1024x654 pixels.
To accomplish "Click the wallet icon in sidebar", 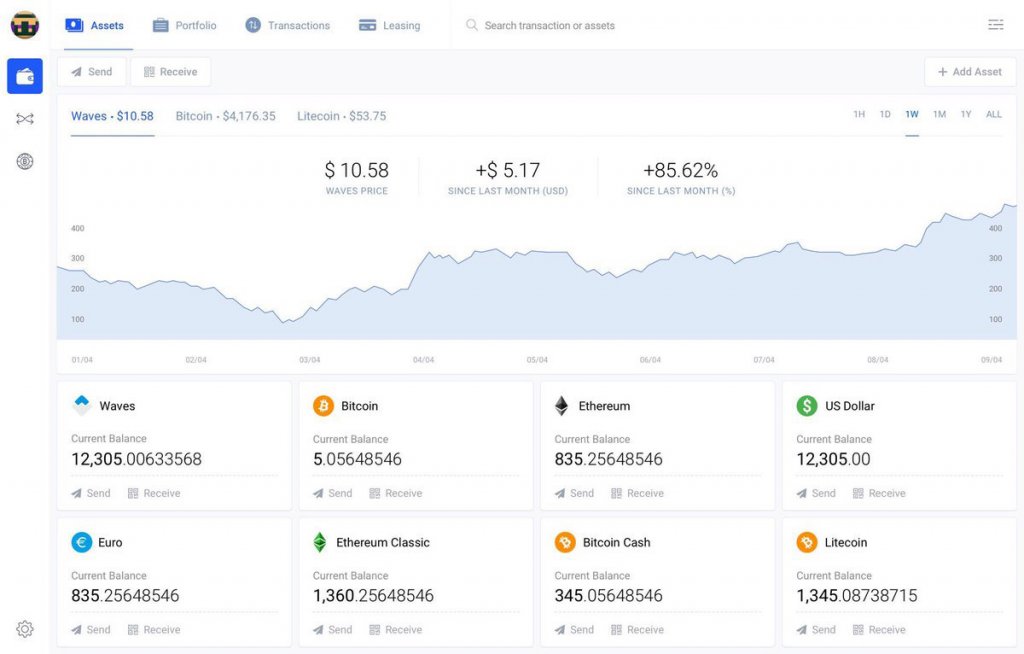I will (25, 76).
